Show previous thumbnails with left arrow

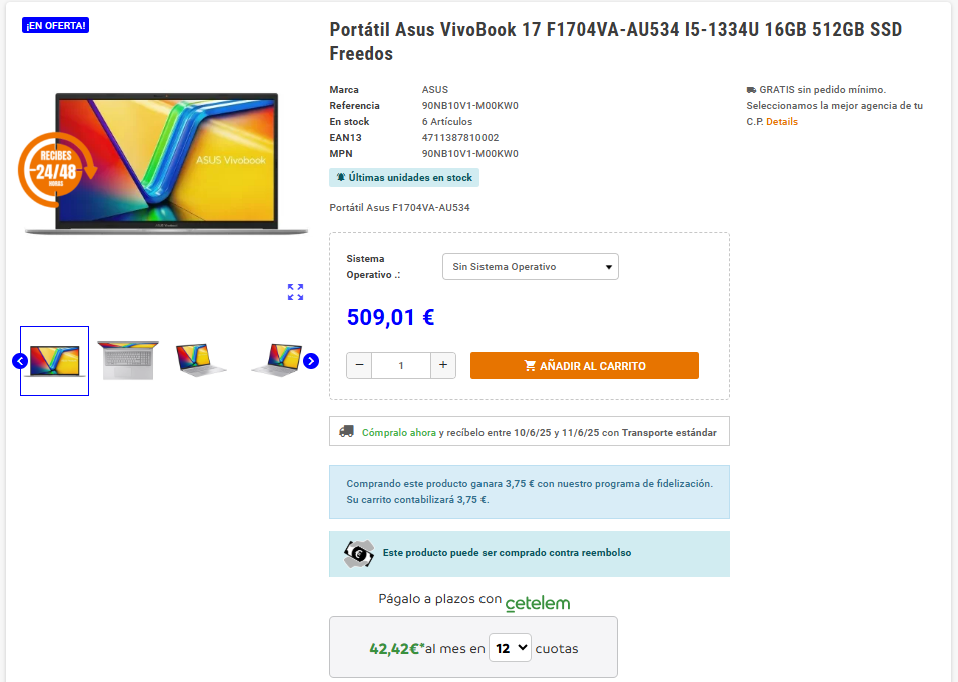(x=20, y=361)
